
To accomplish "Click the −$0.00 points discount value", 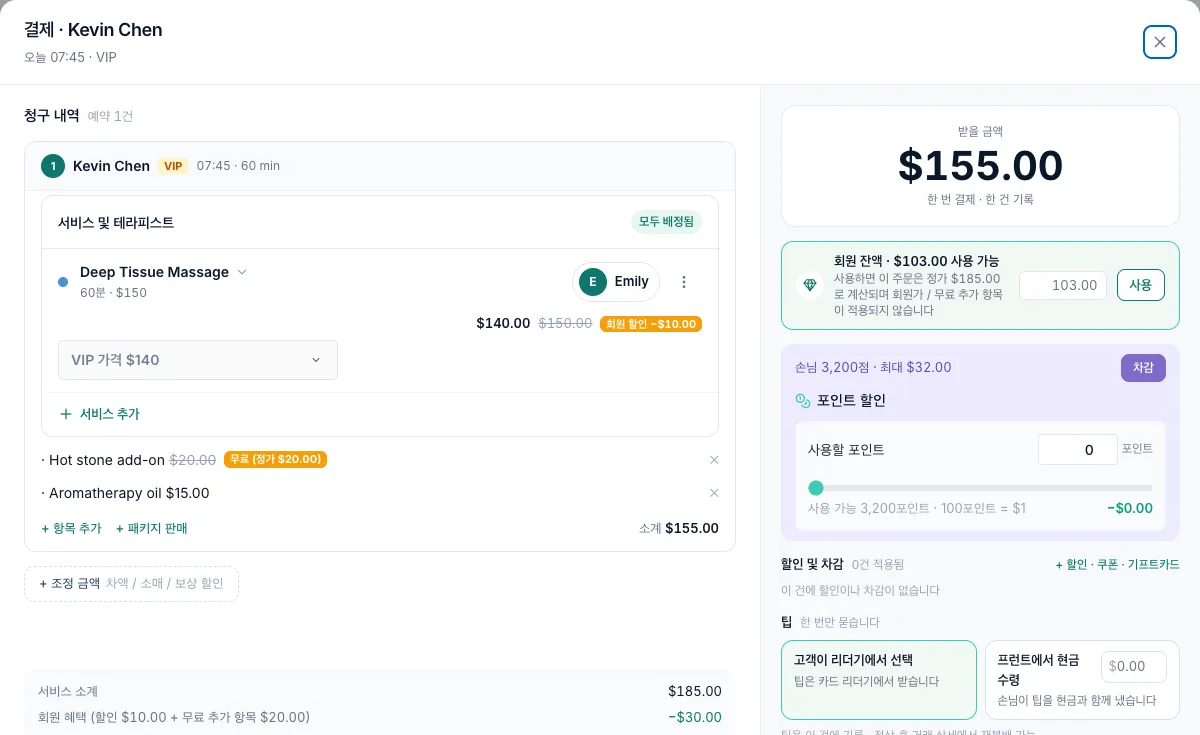I will point(1130,508).
